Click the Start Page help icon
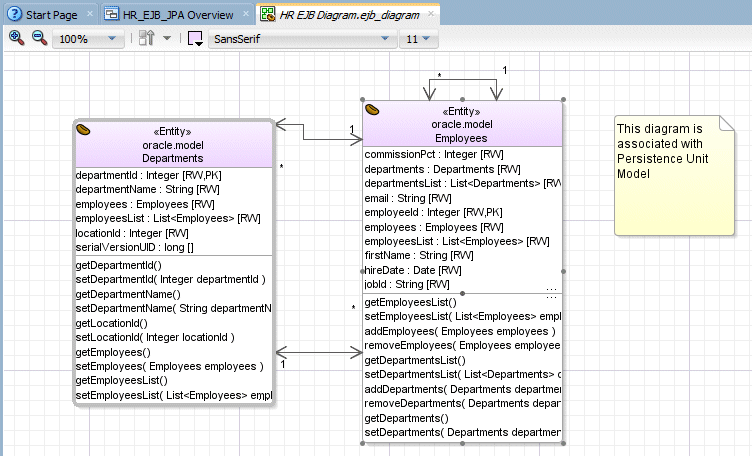The image size is (752, 456). [x=15, y=14]
